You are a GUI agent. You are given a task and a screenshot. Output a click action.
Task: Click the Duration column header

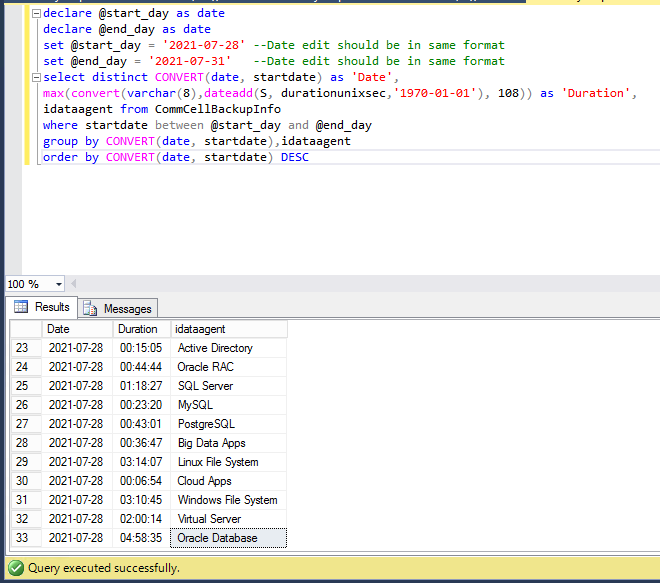(142, 329)
